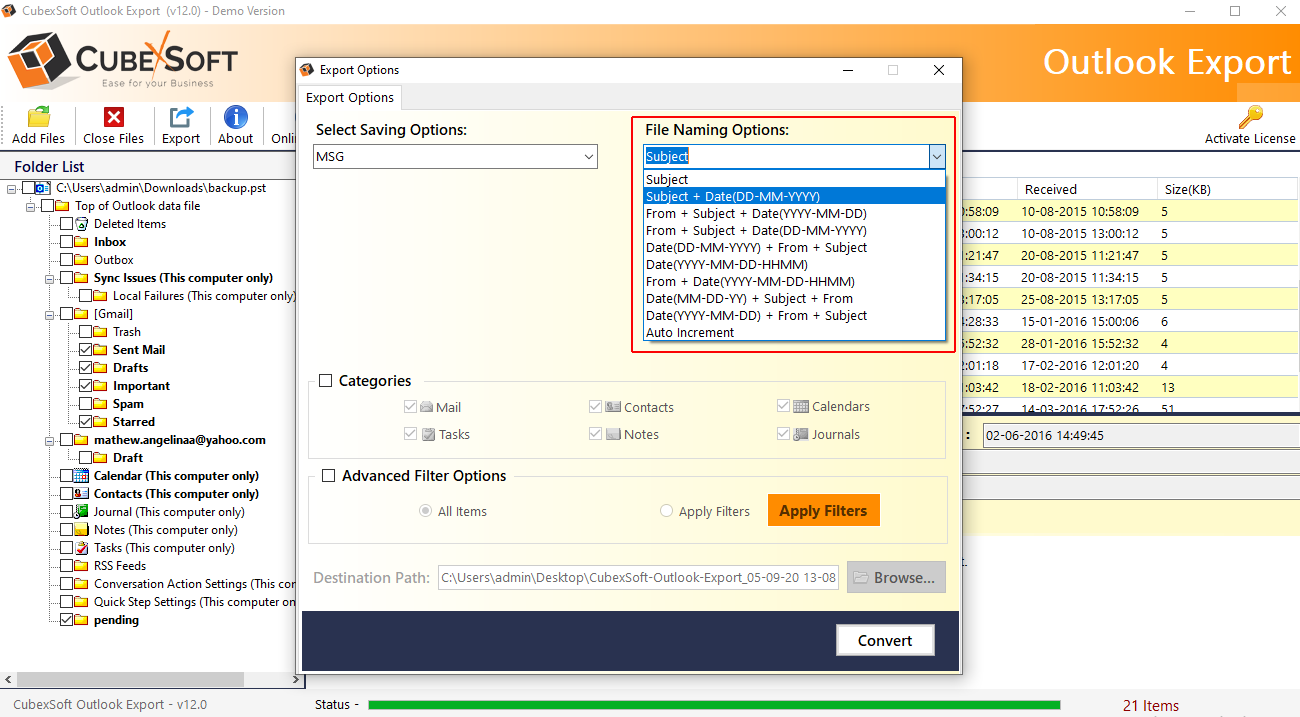Image resolution: width=1300 pixels, height=717 pixels.
Task: Select the 15-01-2016 15:00:06 email row
Action: coord(1130,321)
